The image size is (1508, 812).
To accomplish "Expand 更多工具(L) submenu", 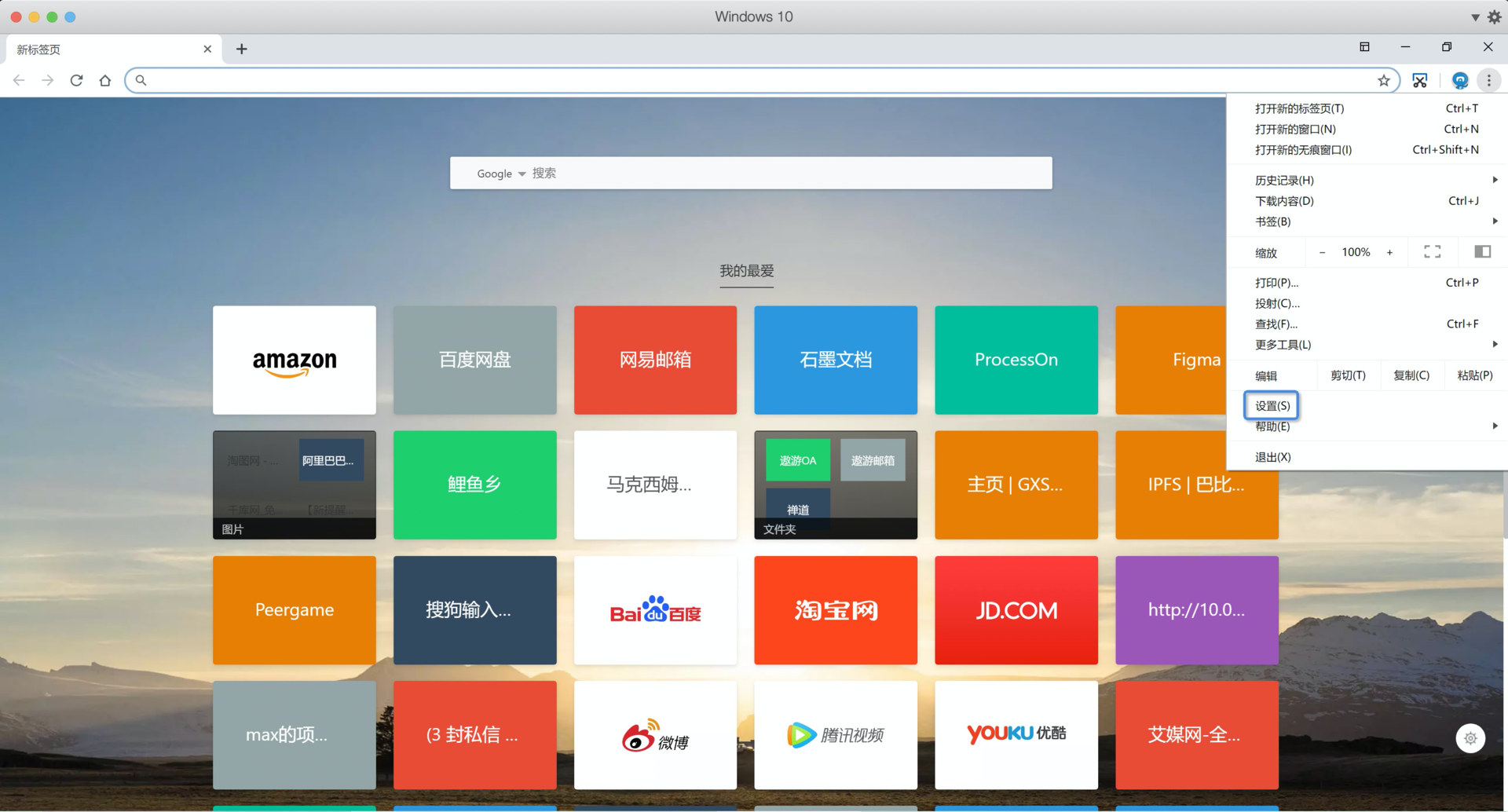I will (1367, 344).
